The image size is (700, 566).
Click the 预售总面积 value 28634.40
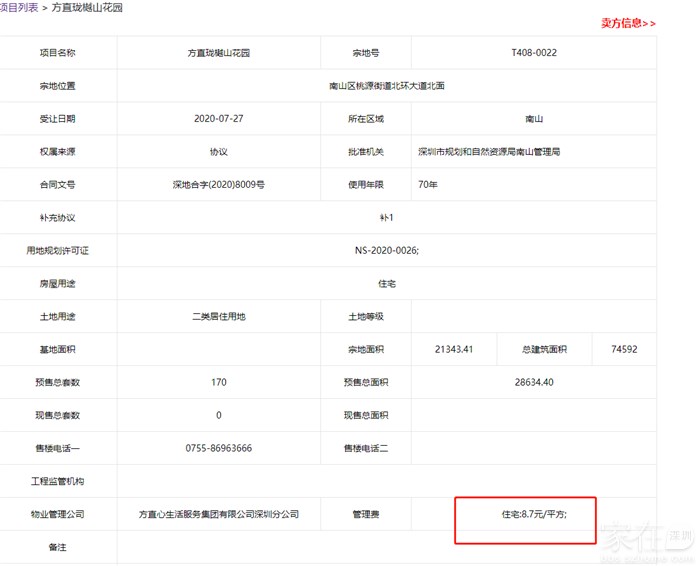(534, 383)
